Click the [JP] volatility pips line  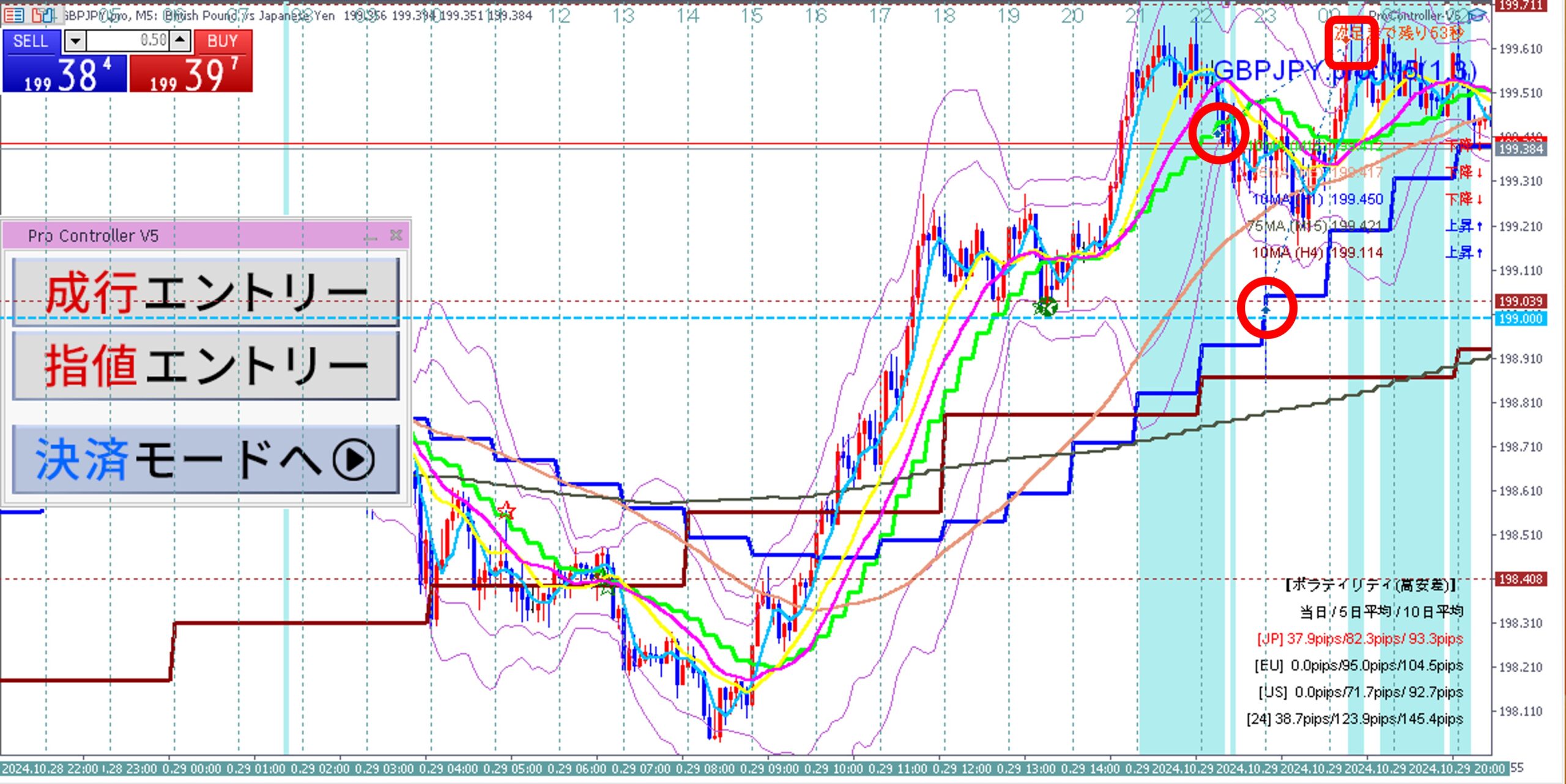1360,638
